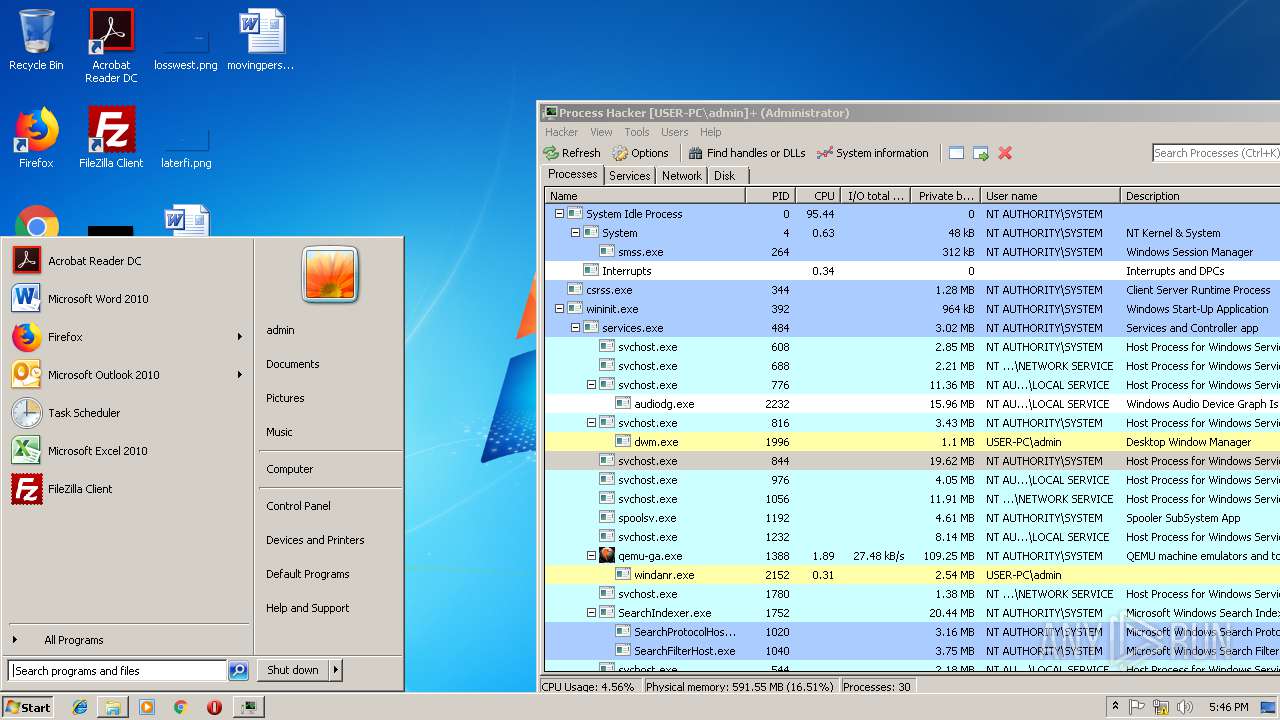The height and width of the screenshot is (720, 1280).
Task: Open the Hacker menu
Action: point(561,132)
